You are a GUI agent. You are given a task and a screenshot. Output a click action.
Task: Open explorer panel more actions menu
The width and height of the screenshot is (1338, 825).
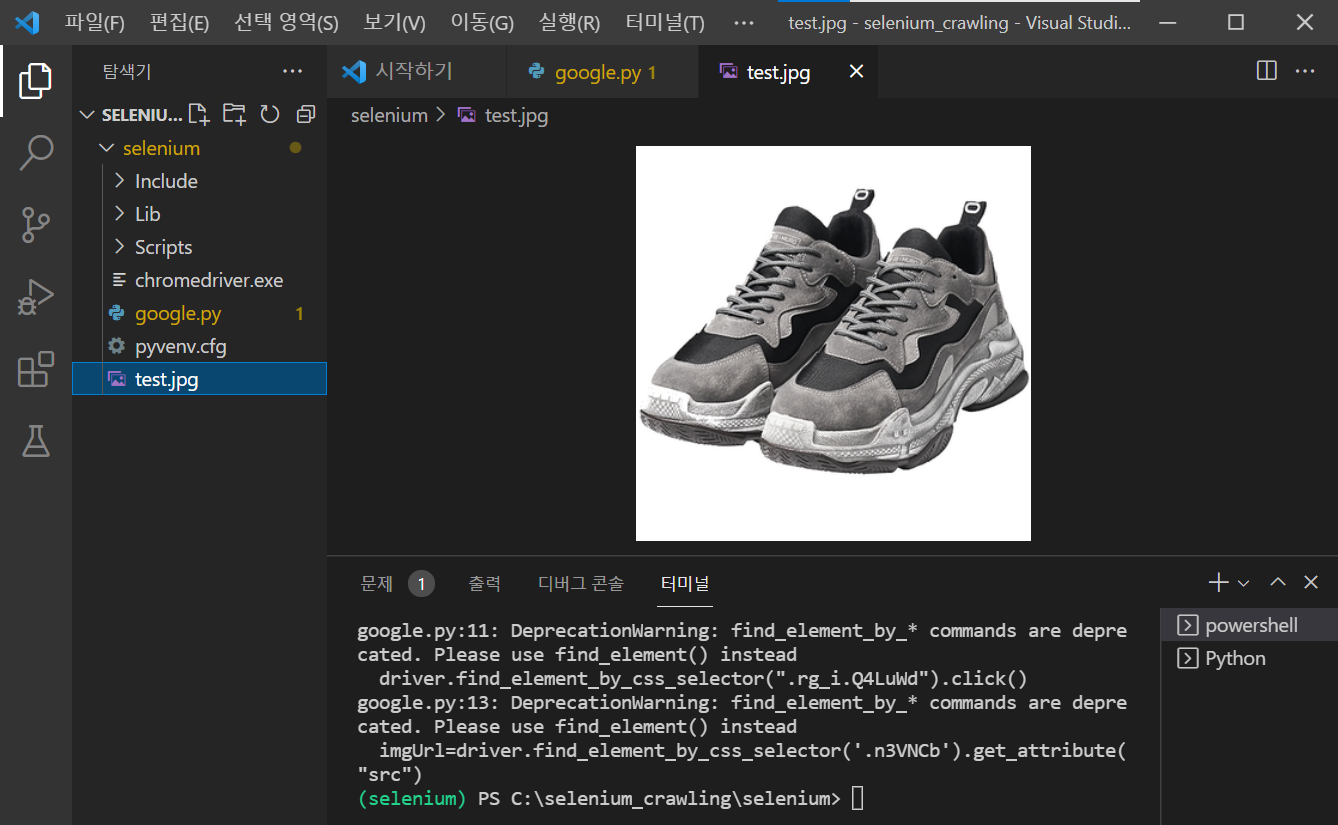292,72
